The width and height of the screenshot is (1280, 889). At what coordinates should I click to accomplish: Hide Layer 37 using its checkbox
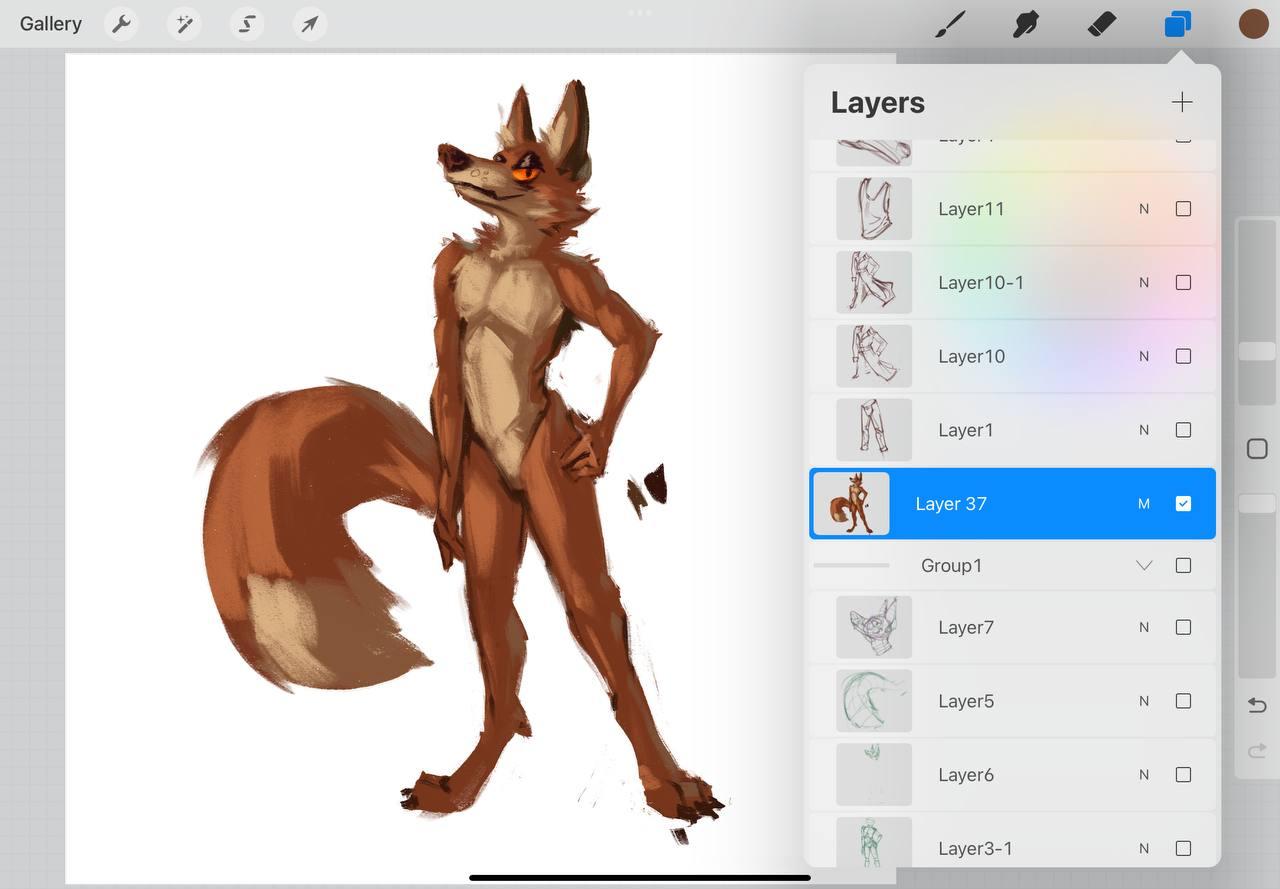click(1183, 504)
